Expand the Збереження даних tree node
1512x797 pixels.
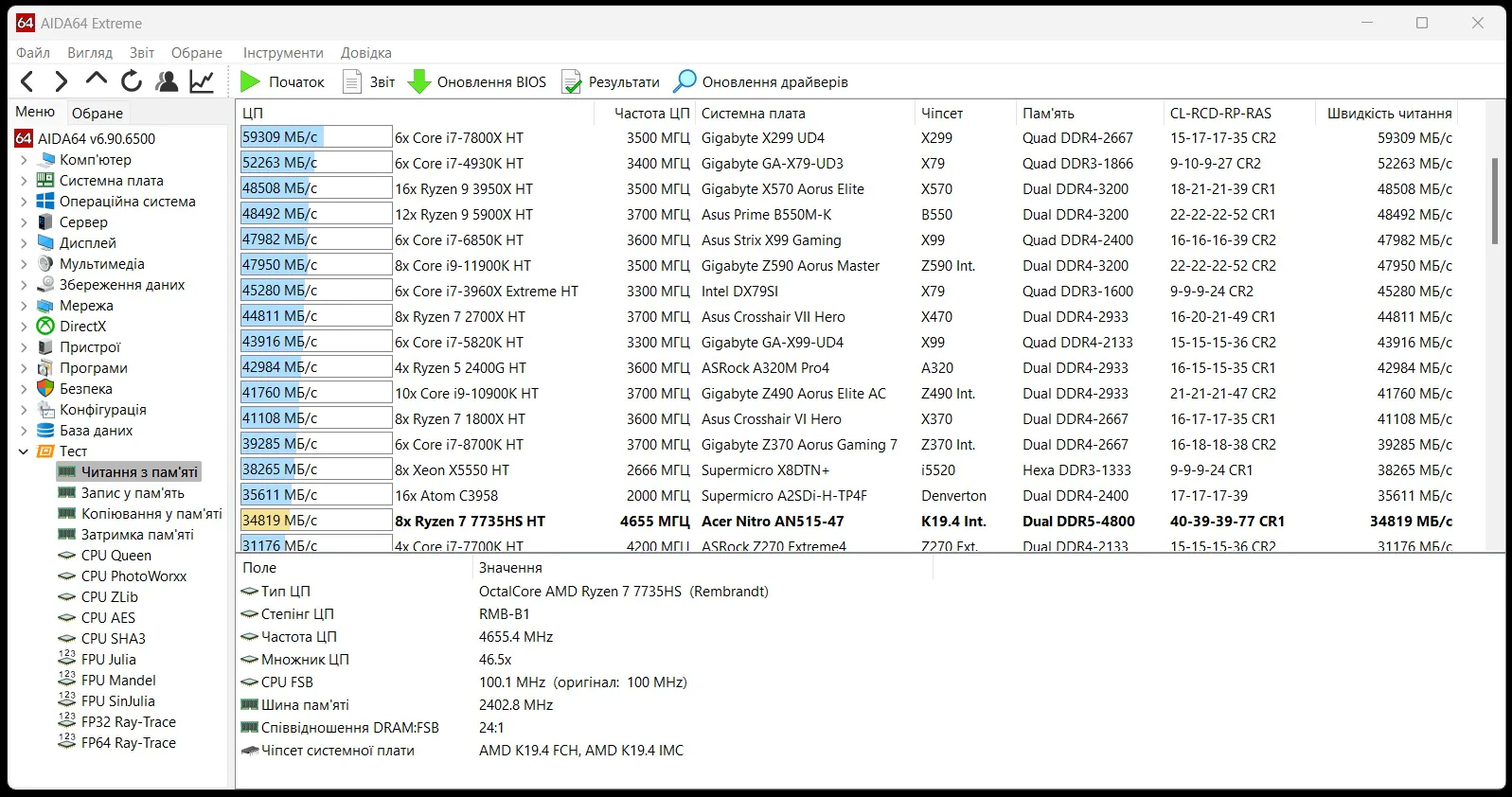[x=24, y=284]
